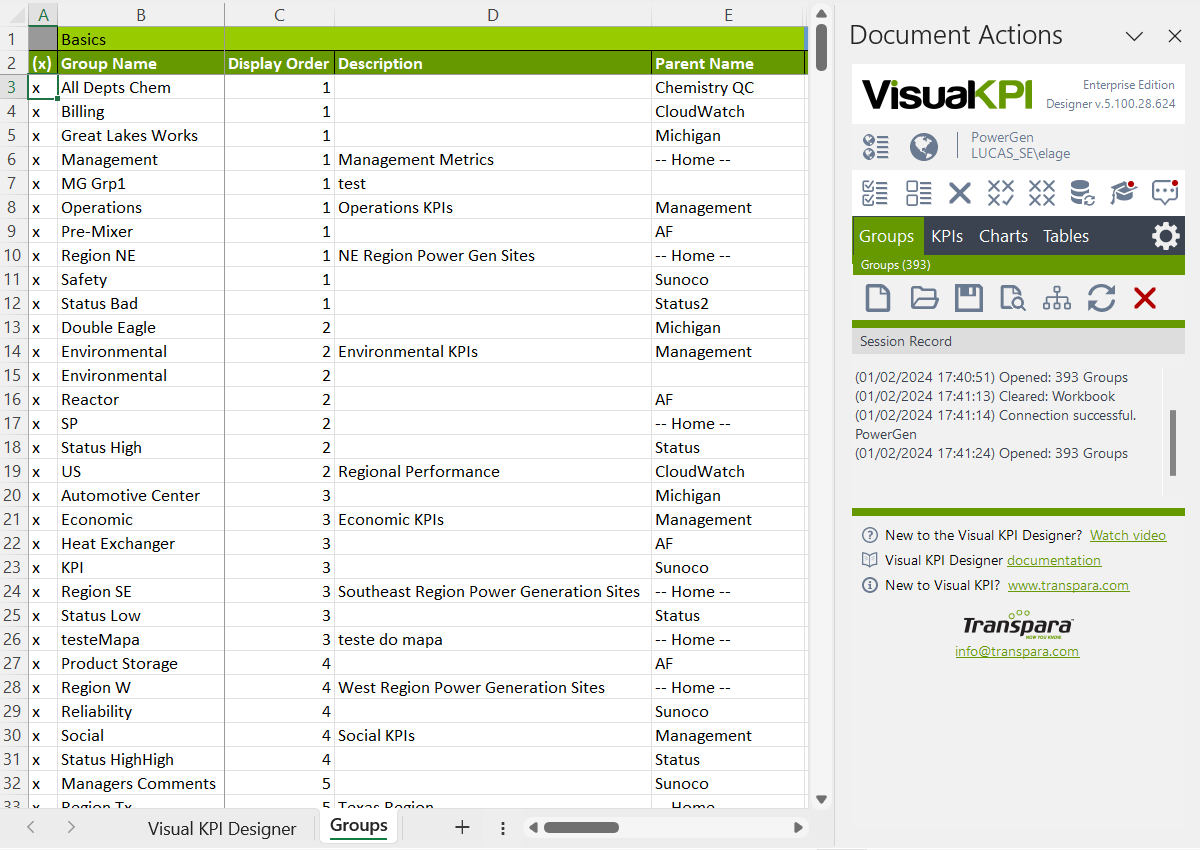
Task: Open the speech bubble feedback icon
Action: (x=1165, y=193)
